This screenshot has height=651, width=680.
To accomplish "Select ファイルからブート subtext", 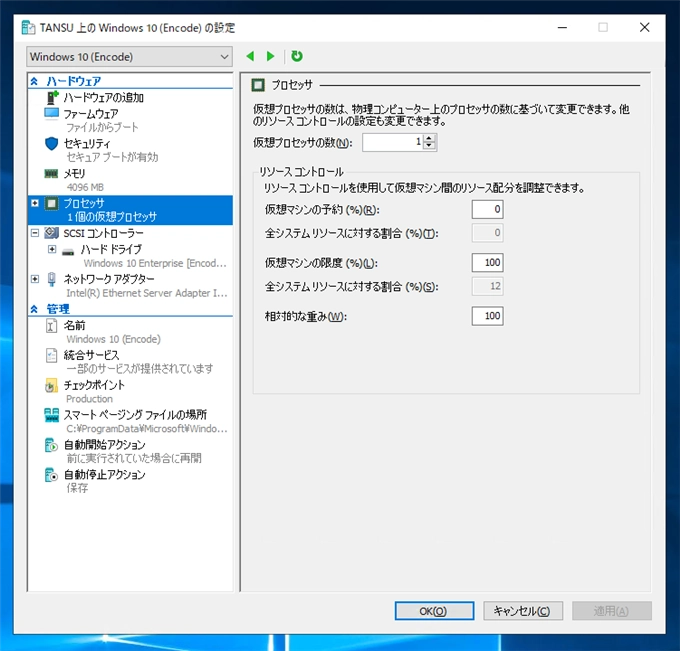I will coord(102,127).
